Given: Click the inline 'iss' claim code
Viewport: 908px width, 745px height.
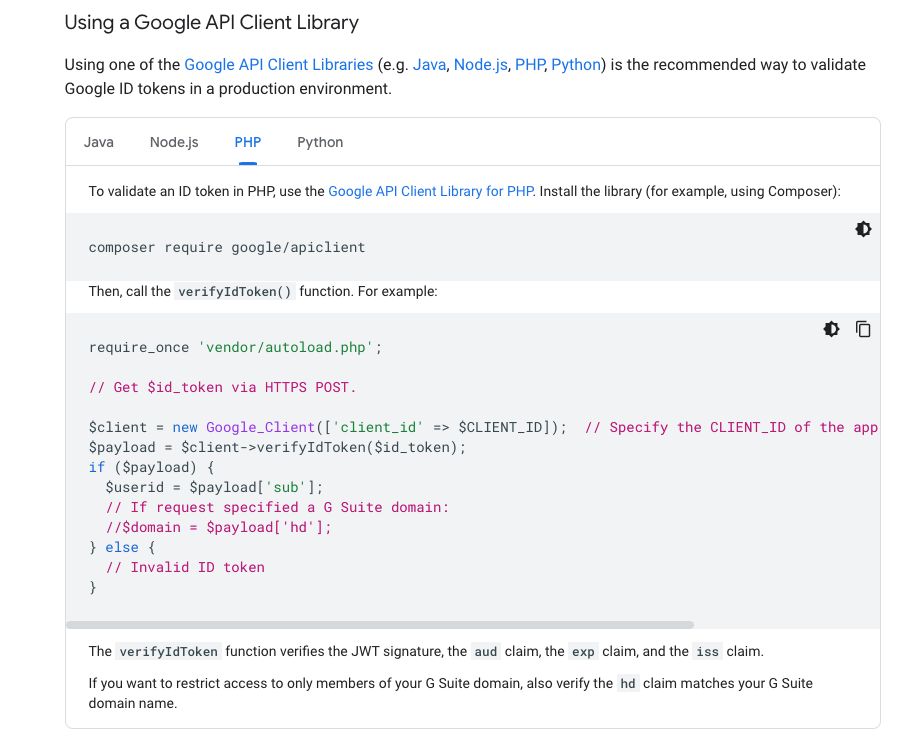Looking at the screenshot, I should point(707,651).
